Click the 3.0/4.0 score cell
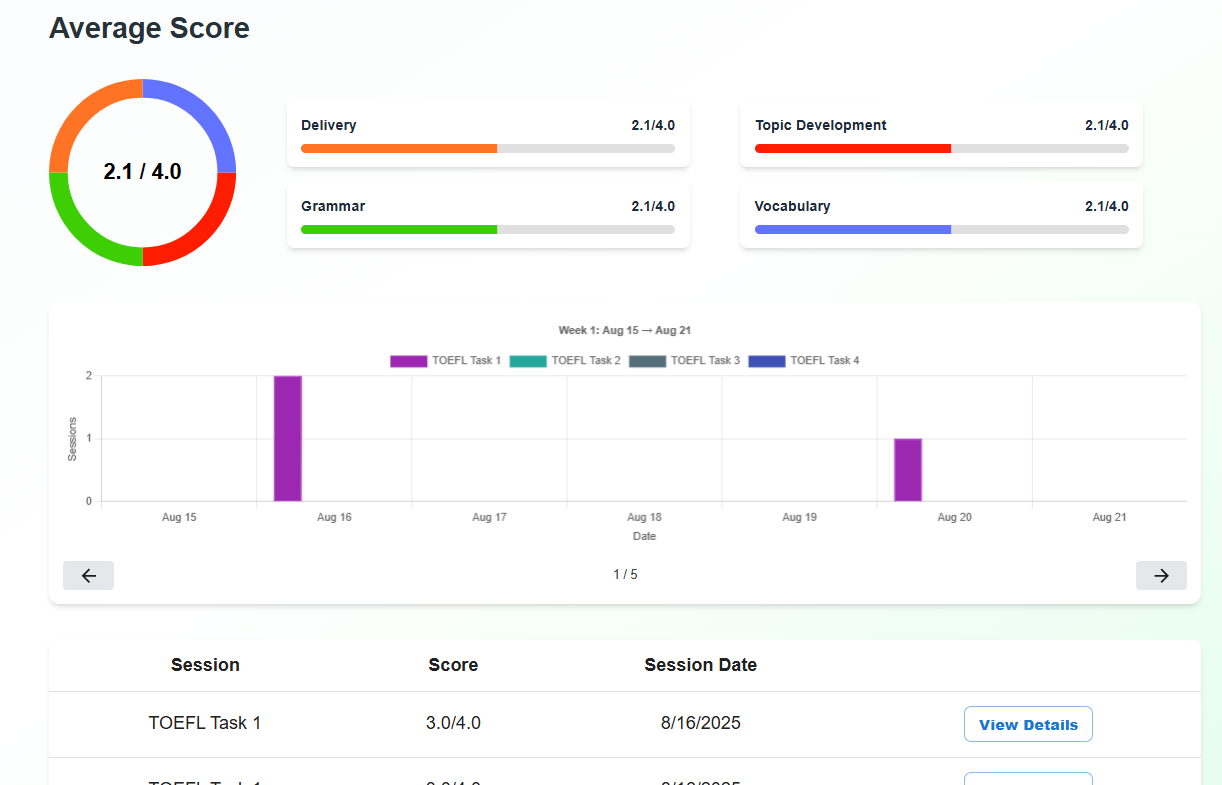This screenshot has width=1222, height=785. point(453,723)
